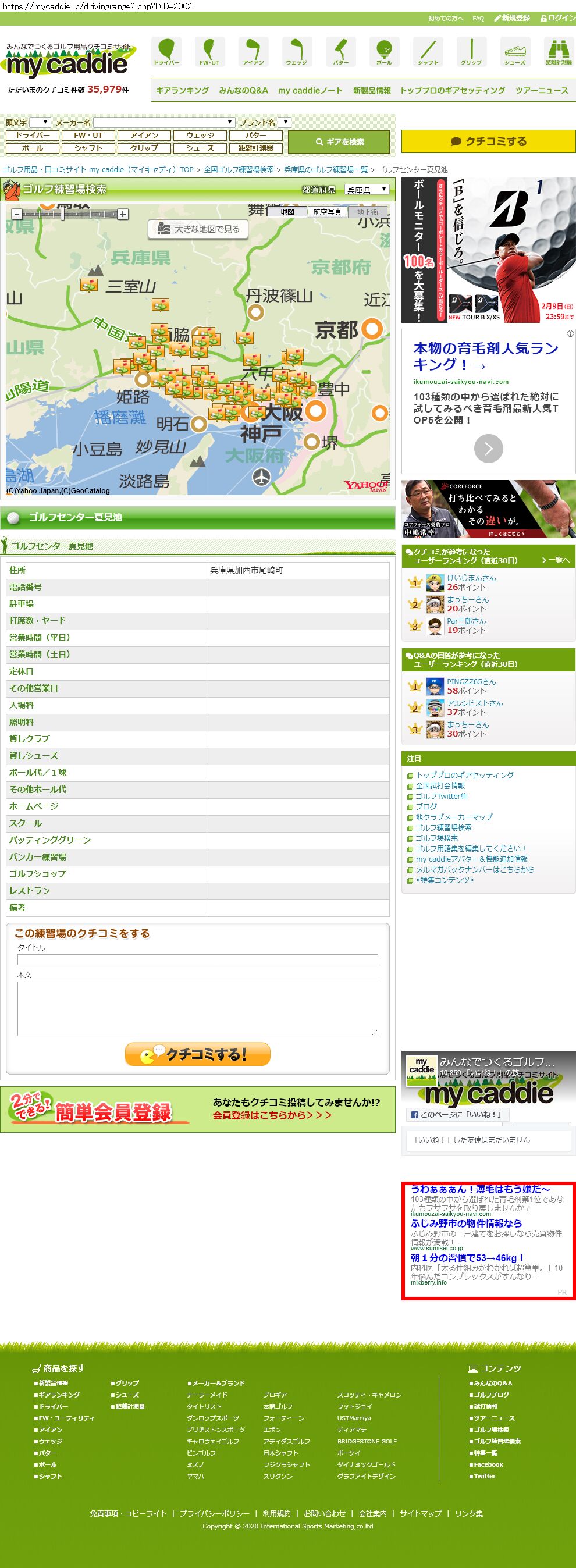
Task: Open the メーカー名 dropdown
Action: coord(164,122)
